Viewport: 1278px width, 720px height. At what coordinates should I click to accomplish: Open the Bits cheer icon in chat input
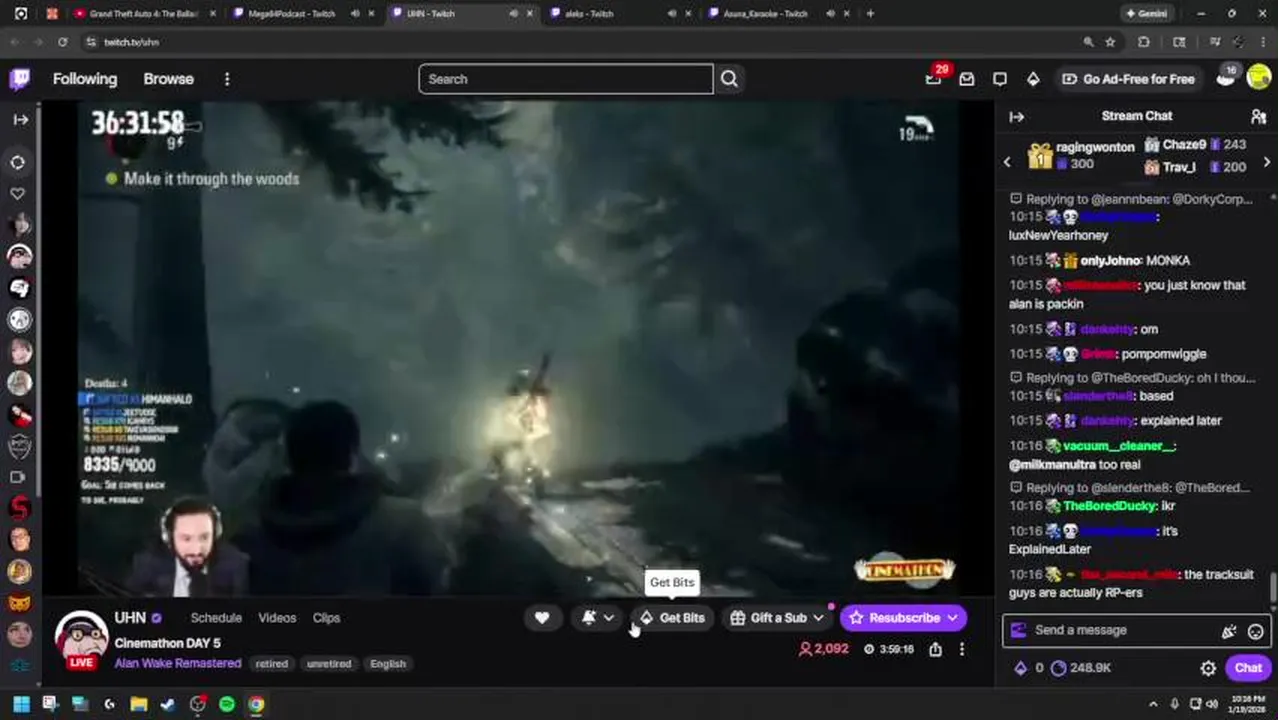point(1228,631)
